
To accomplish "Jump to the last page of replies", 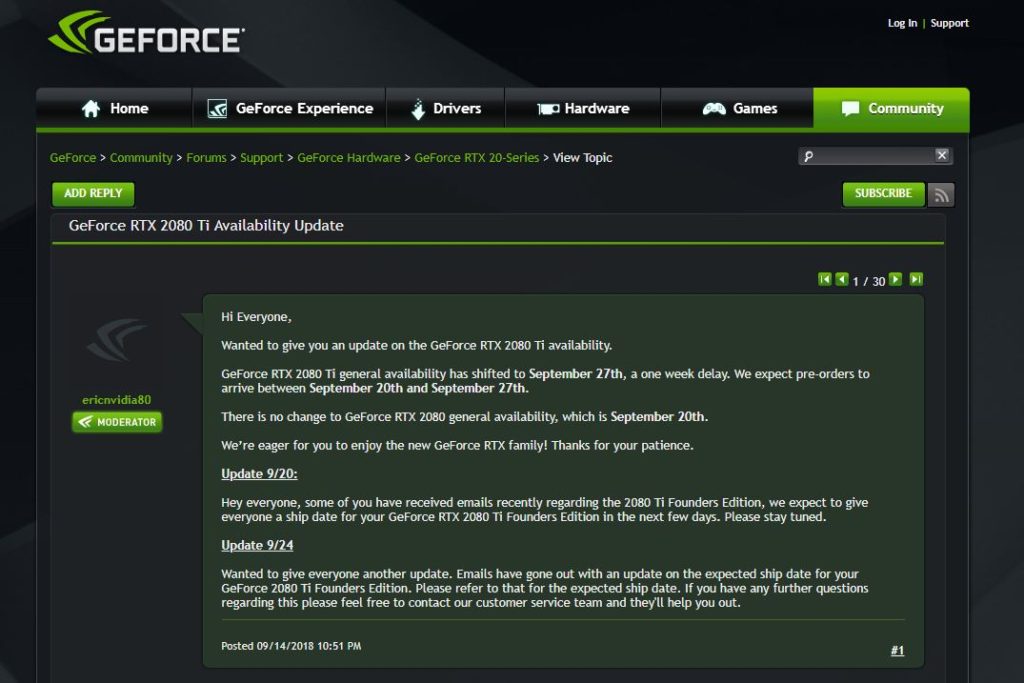I will (x=915, y=280).
